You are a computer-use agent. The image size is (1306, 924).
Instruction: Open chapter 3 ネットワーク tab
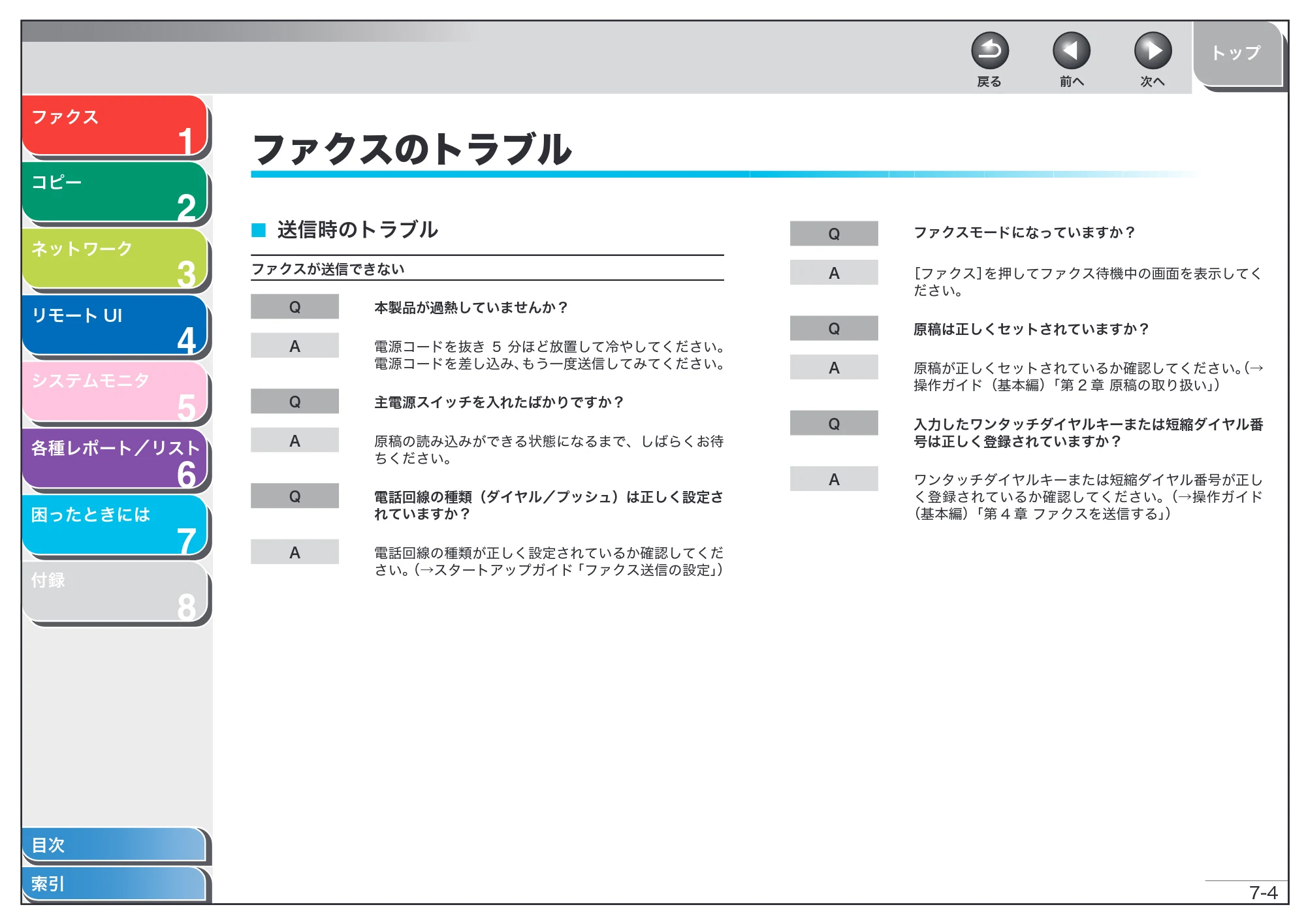pyautogui.click(x=114, y=259)
